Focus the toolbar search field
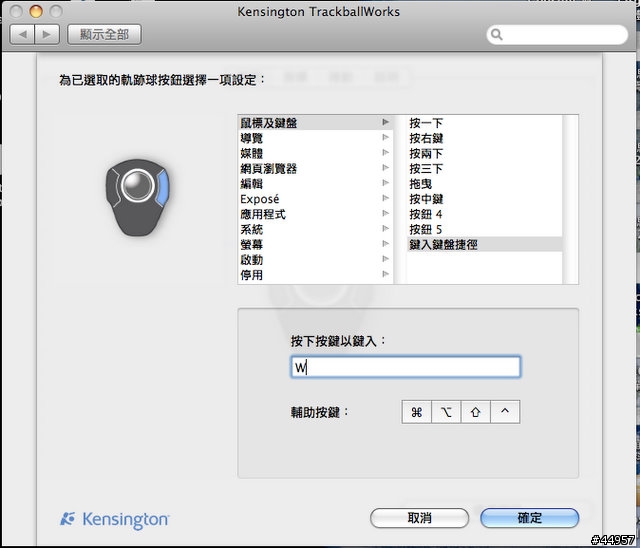This screenshot has width=640, height=548. tap(557, 35)
